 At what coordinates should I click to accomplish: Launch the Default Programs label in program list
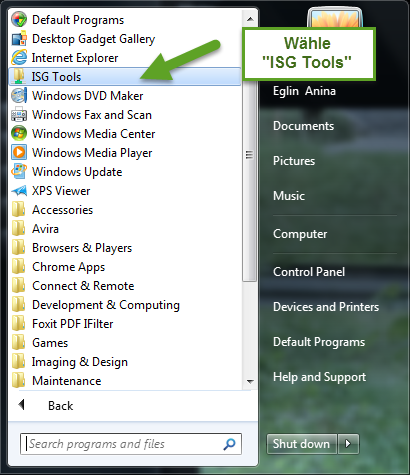(78, 20)
